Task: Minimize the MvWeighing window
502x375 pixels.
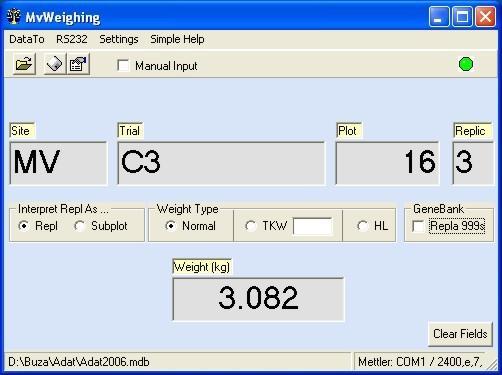Action: click(439, 16)
